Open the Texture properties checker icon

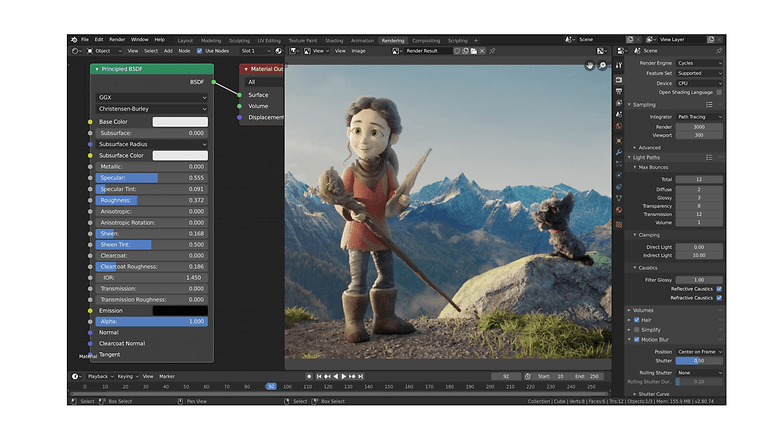619,224
